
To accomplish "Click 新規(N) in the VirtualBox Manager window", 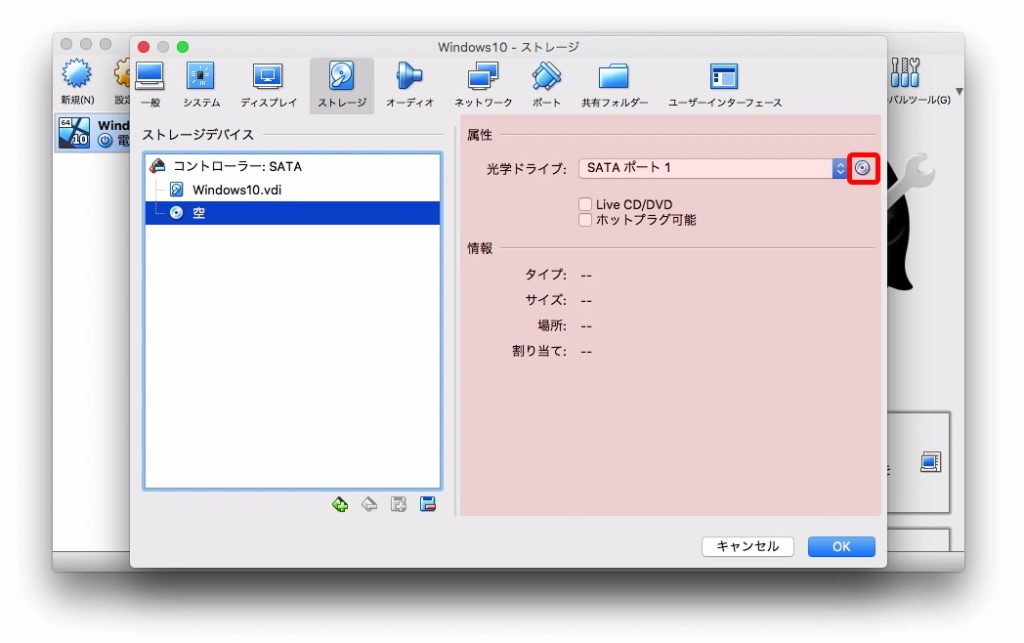I will 77,82.
